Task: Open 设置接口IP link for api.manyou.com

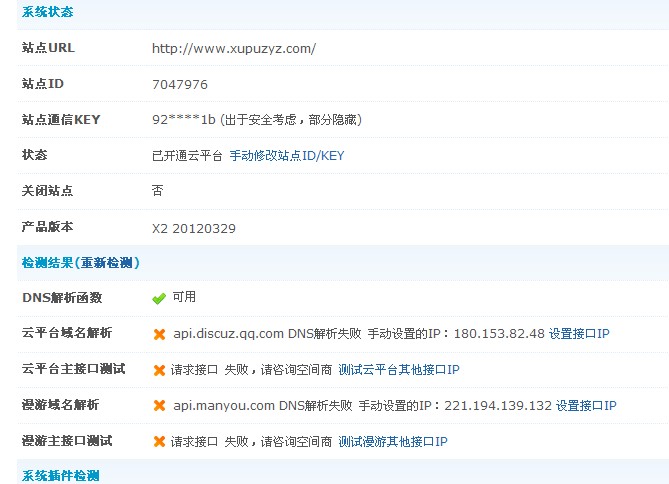Action: click(586, 405)
